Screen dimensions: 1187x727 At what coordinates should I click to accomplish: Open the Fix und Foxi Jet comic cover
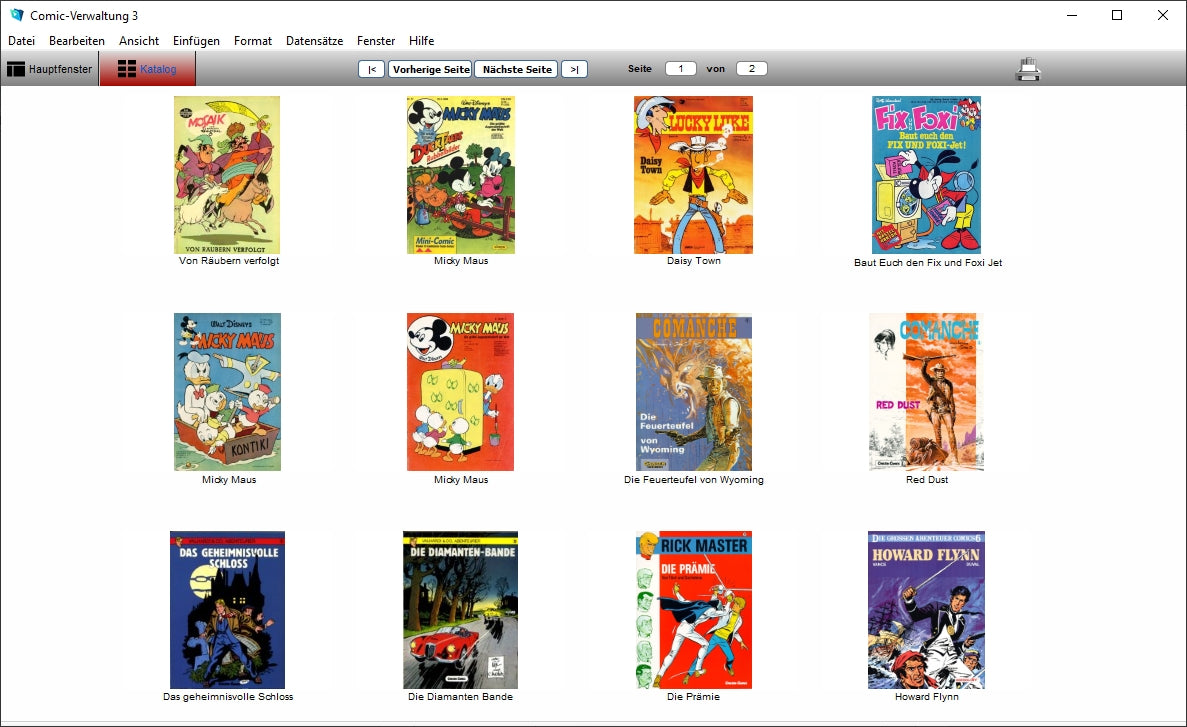[926, 175]
